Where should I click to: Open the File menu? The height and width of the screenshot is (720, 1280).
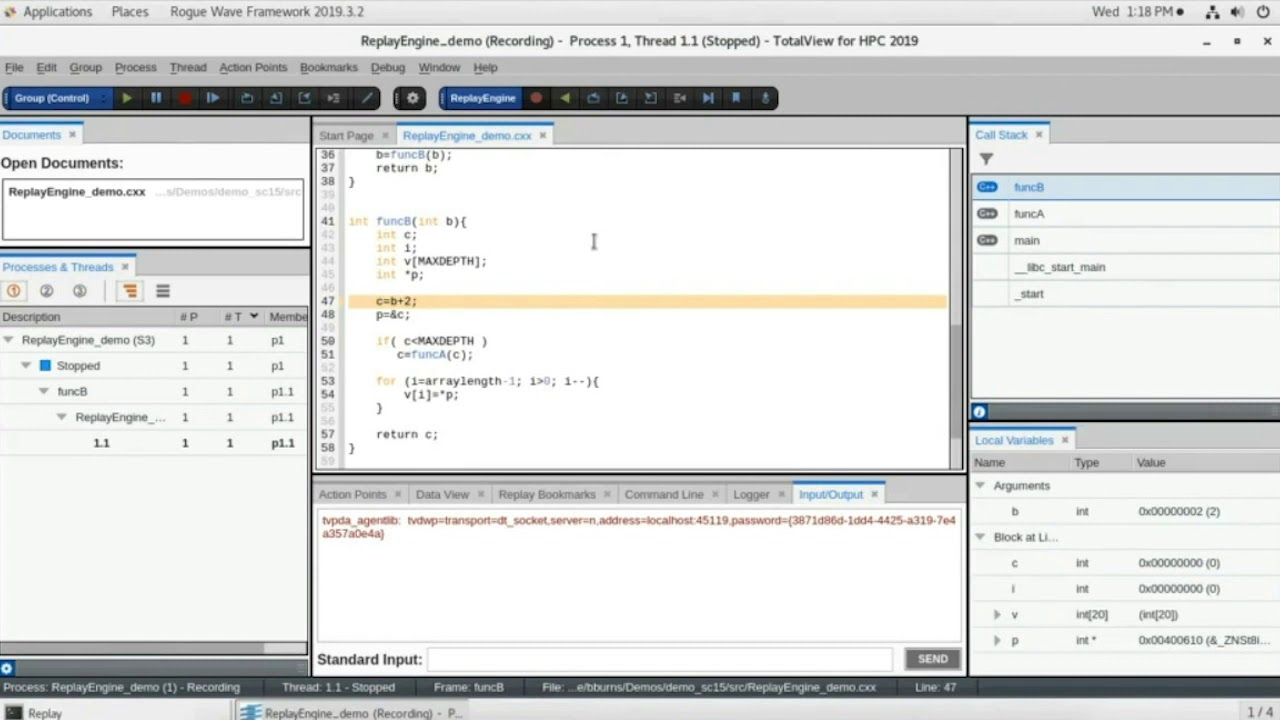(x=14, y=67)
